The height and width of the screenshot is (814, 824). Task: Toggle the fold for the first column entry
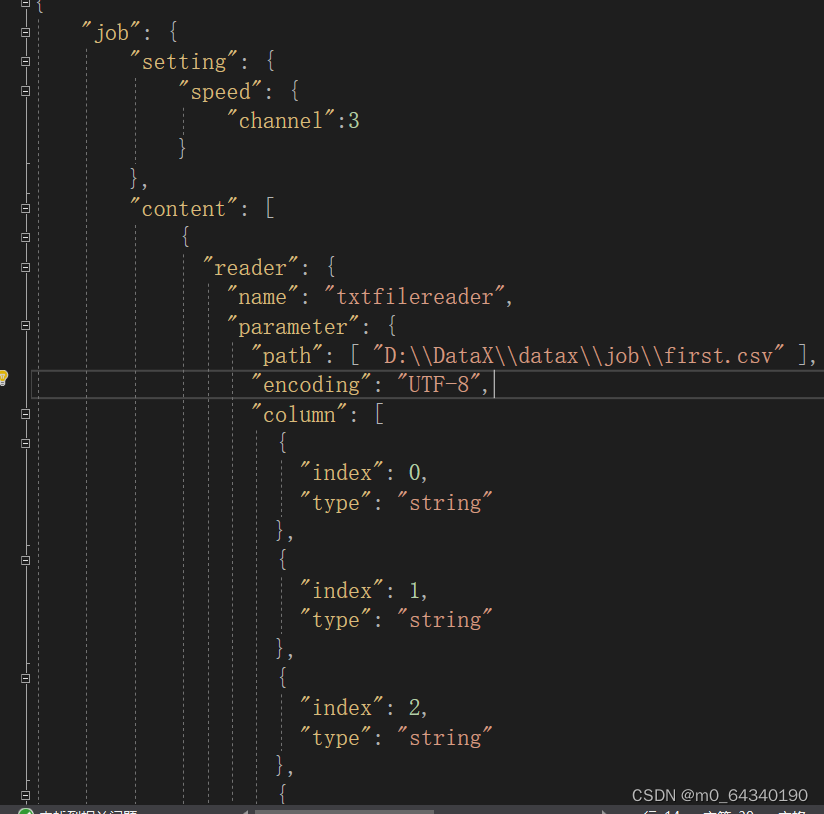pyautogui.click(x=25, y=443)
